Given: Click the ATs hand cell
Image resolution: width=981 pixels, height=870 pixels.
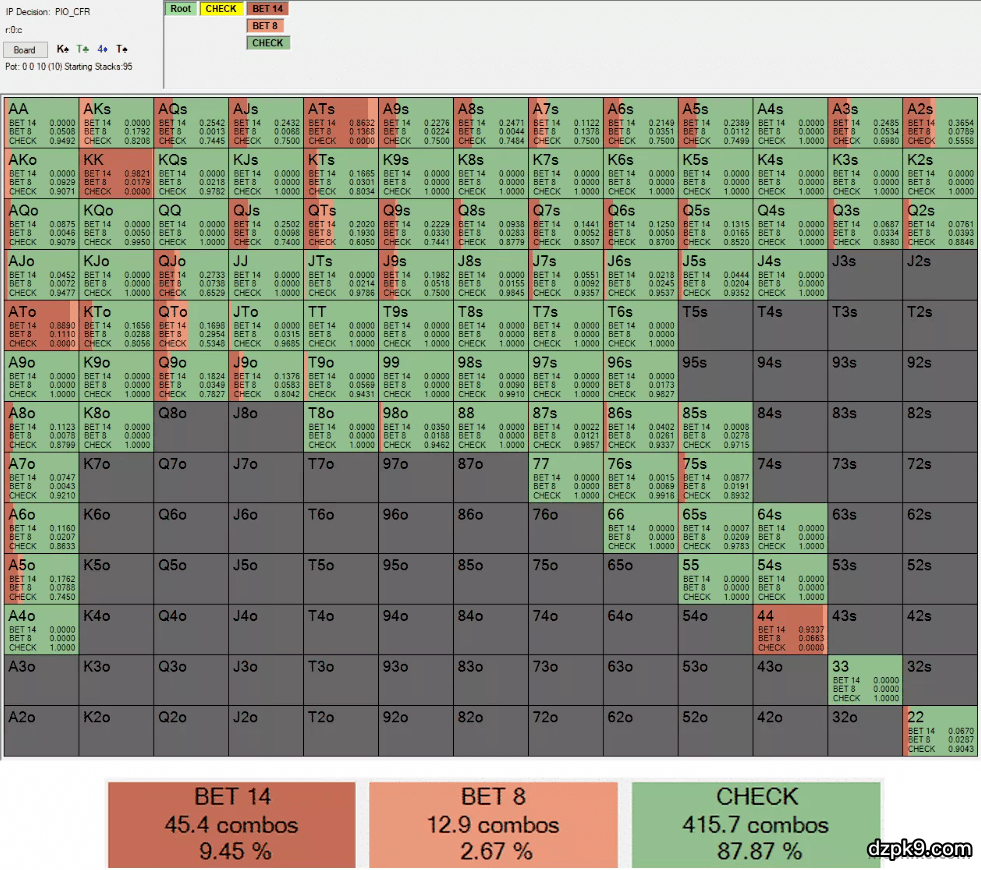Looking at the screenshot, I should tap(342, 122).
